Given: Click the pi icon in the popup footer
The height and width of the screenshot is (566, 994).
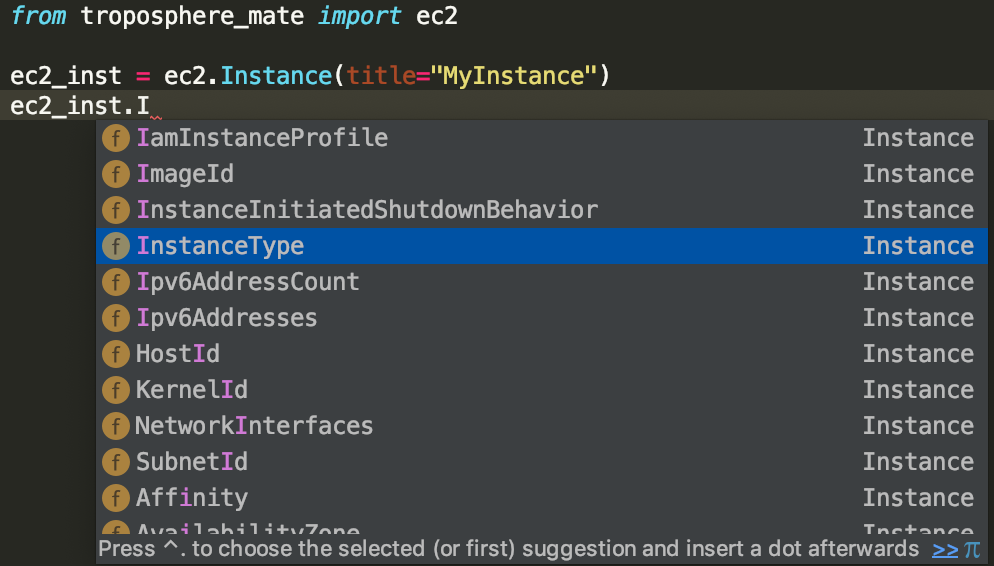Looking at the screenshot, I should (972, 549).
